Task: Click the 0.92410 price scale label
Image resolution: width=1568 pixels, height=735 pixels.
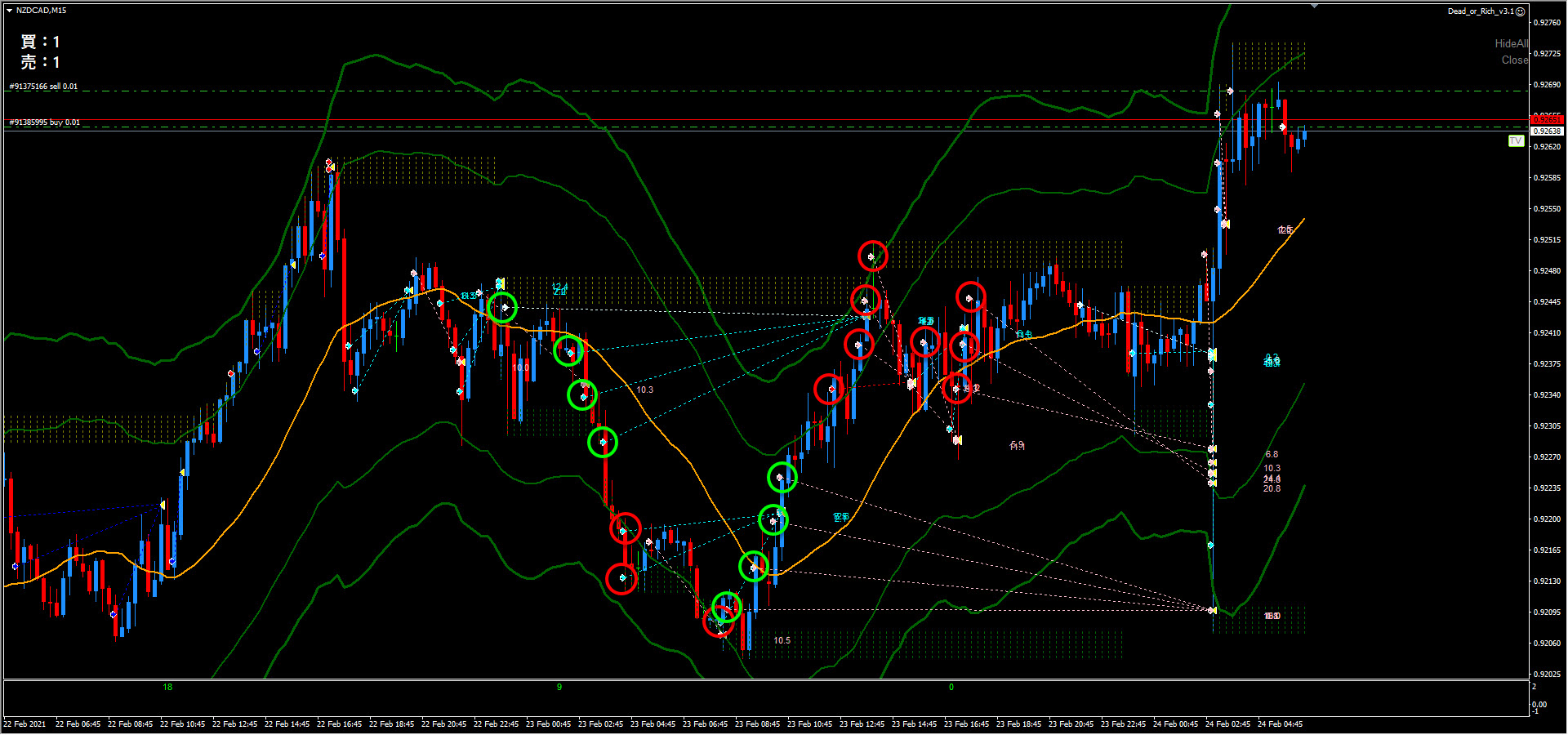Action: pos(1548,333)
